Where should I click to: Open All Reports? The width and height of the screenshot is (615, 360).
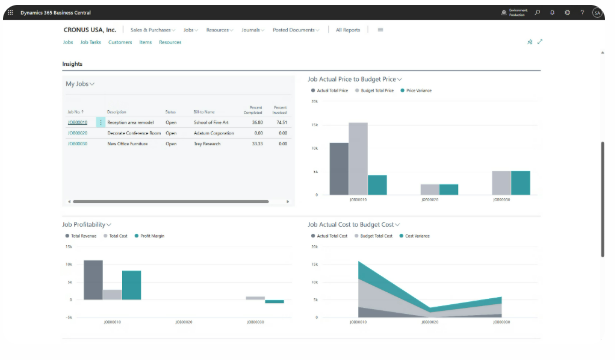[x=348, y=30]
